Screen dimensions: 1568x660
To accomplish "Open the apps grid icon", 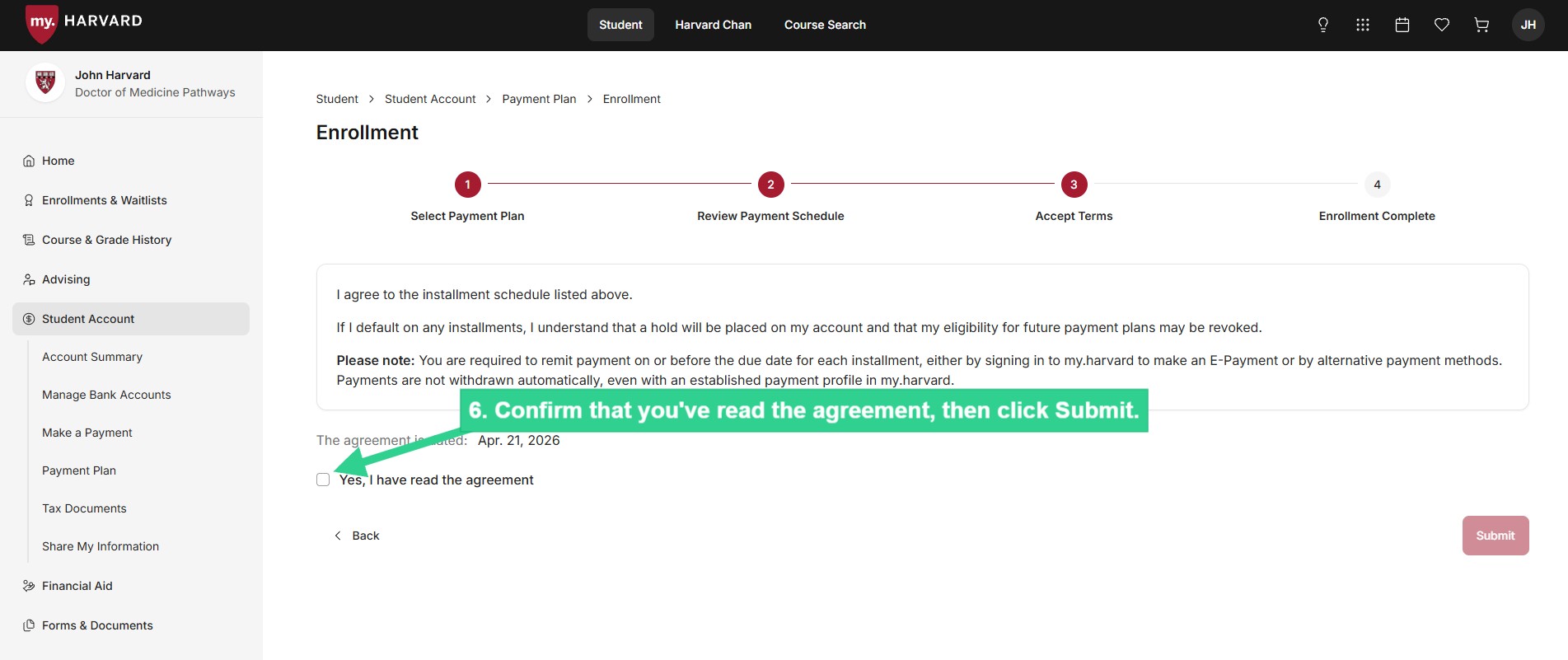I will point(1363,25).
